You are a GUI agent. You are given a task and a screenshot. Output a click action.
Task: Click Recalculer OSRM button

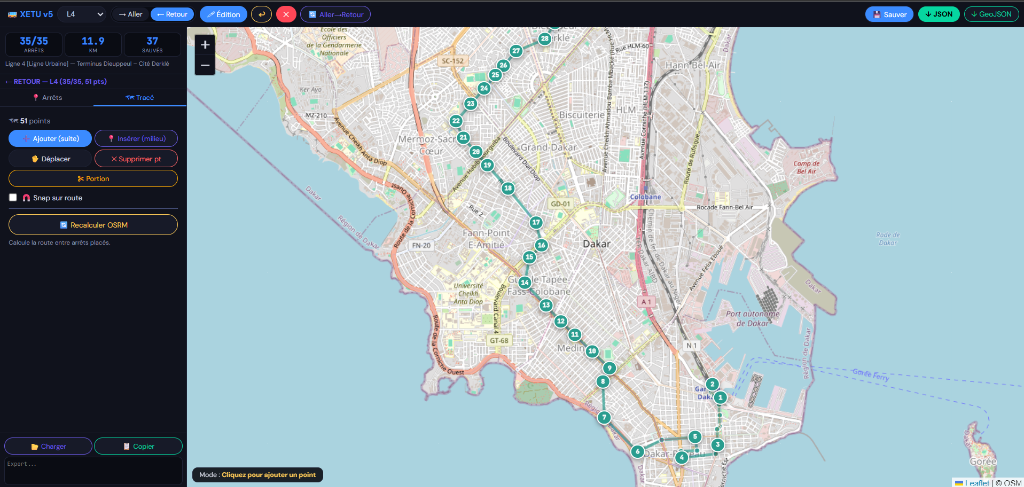click(93, 225)
